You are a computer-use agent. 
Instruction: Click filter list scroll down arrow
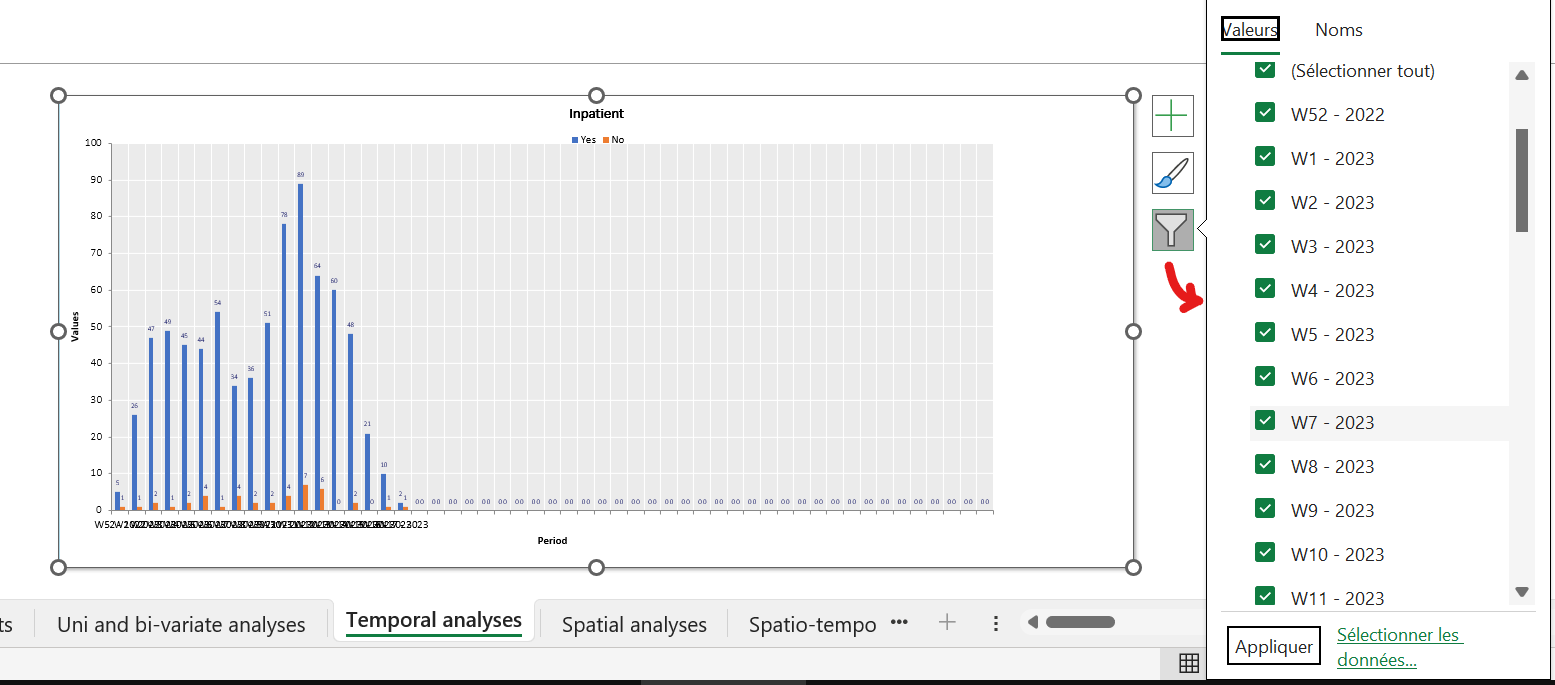coord(1522,592)
